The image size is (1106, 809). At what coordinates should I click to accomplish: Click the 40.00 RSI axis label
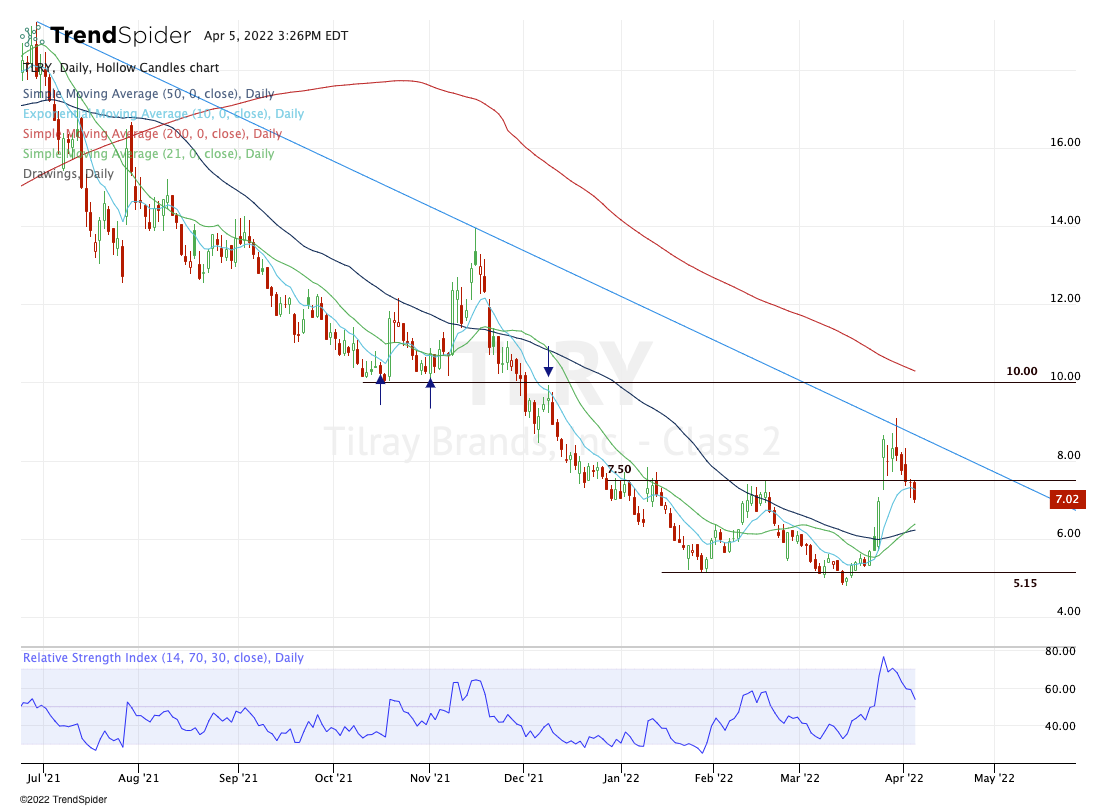point(1060,726)
